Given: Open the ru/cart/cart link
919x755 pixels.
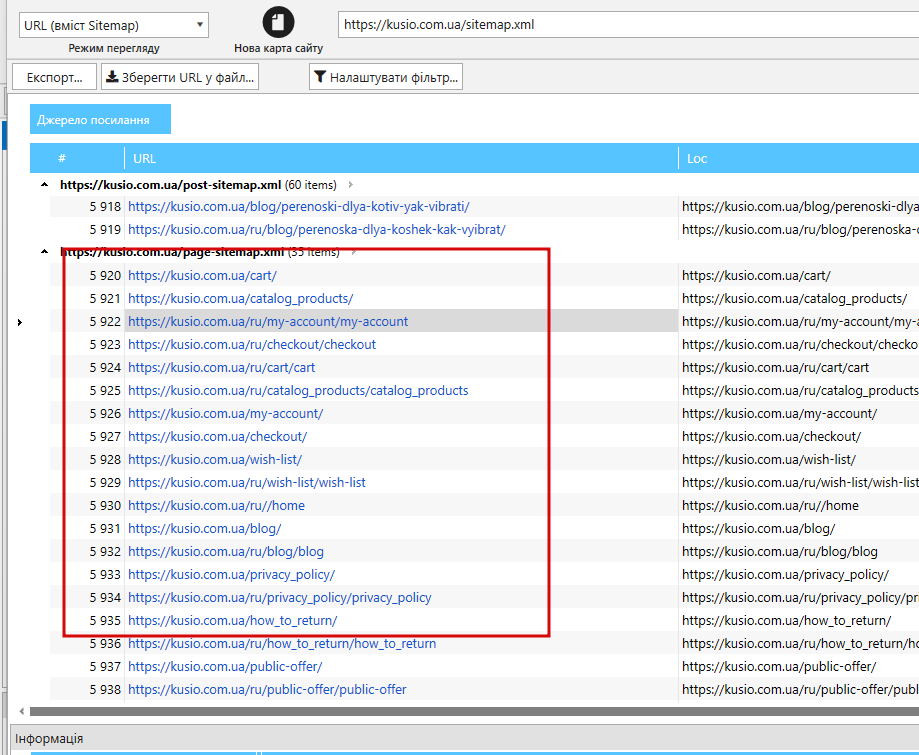Looking at the screenshot, I should [x=222, y=368].
